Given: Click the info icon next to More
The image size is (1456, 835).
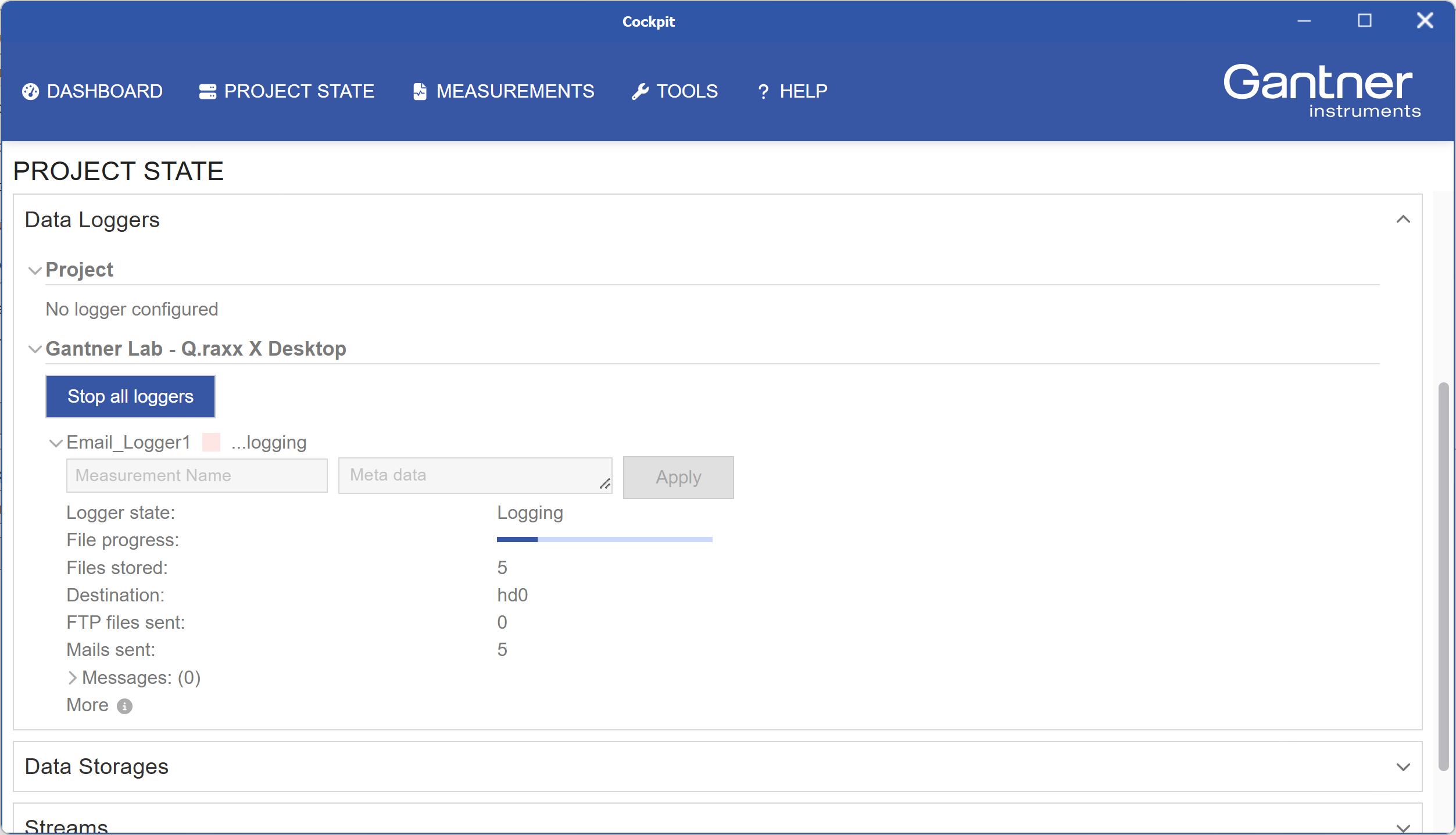Looking at the screenshot, I should point(124,706).
